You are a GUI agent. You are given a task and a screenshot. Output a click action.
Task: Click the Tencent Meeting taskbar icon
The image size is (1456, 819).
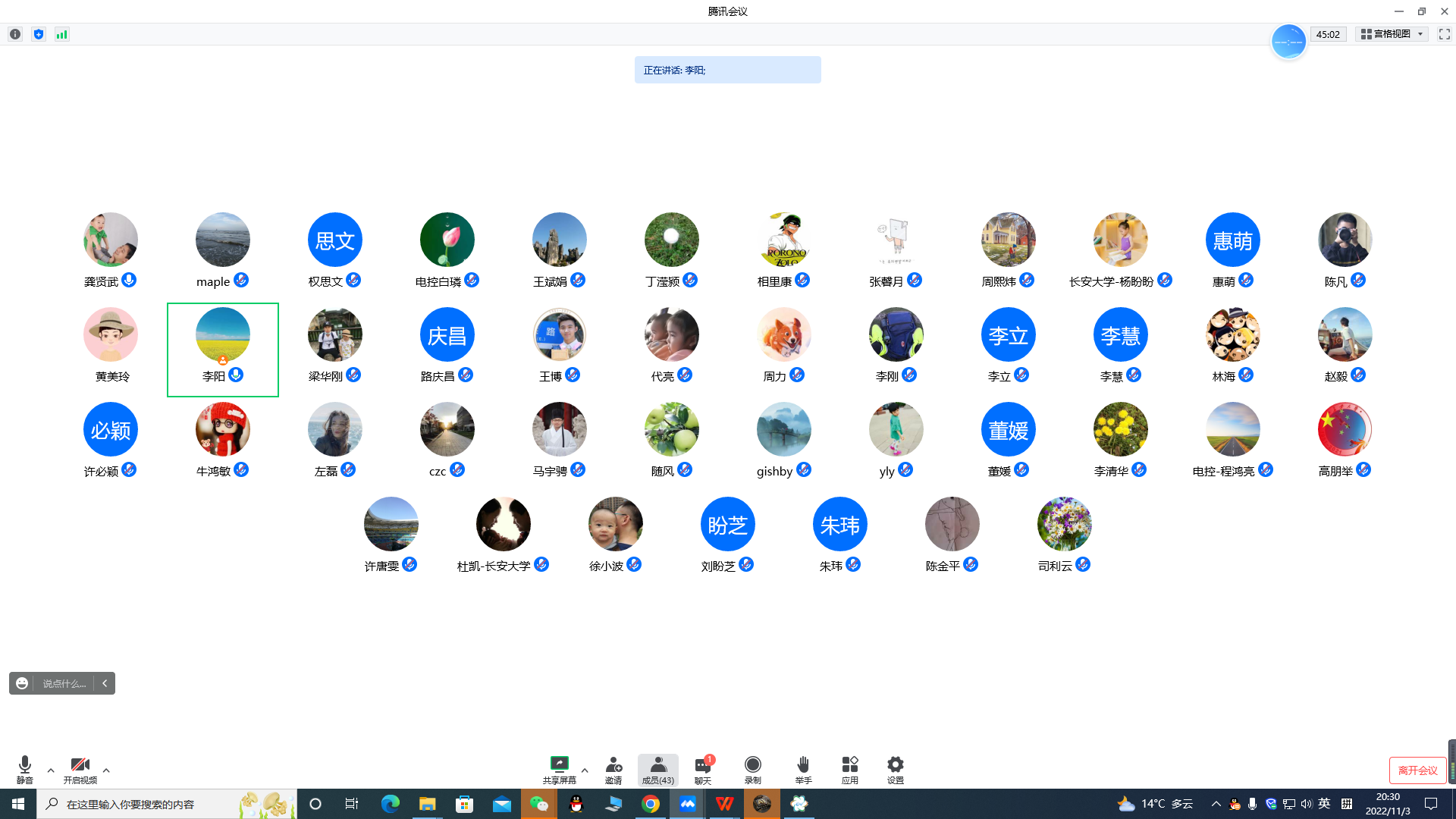[688, 804]
